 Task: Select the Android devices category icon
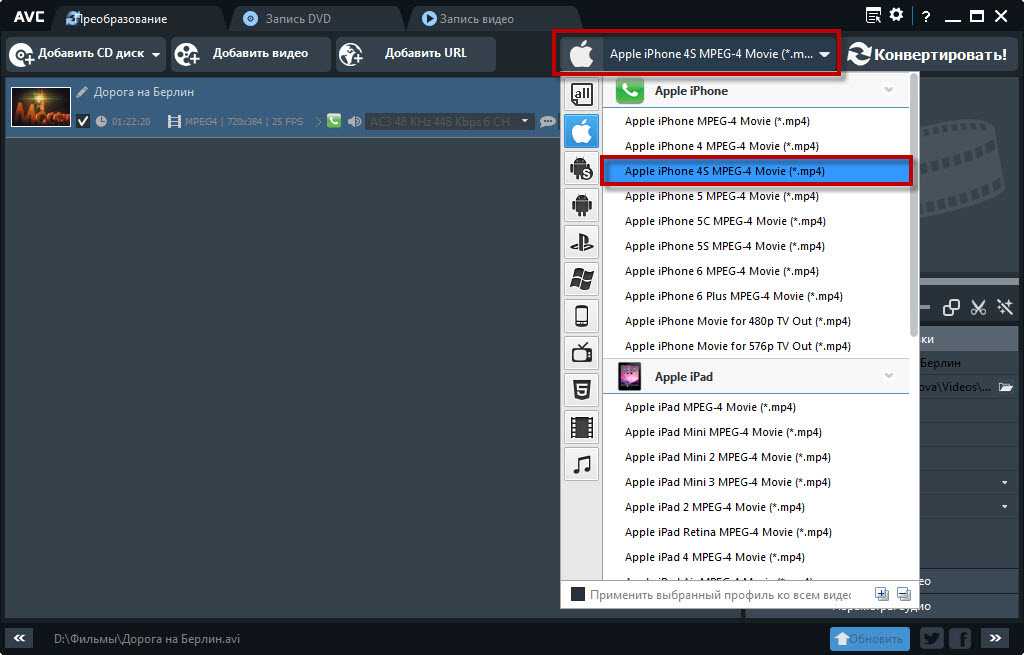pos(581,205)
